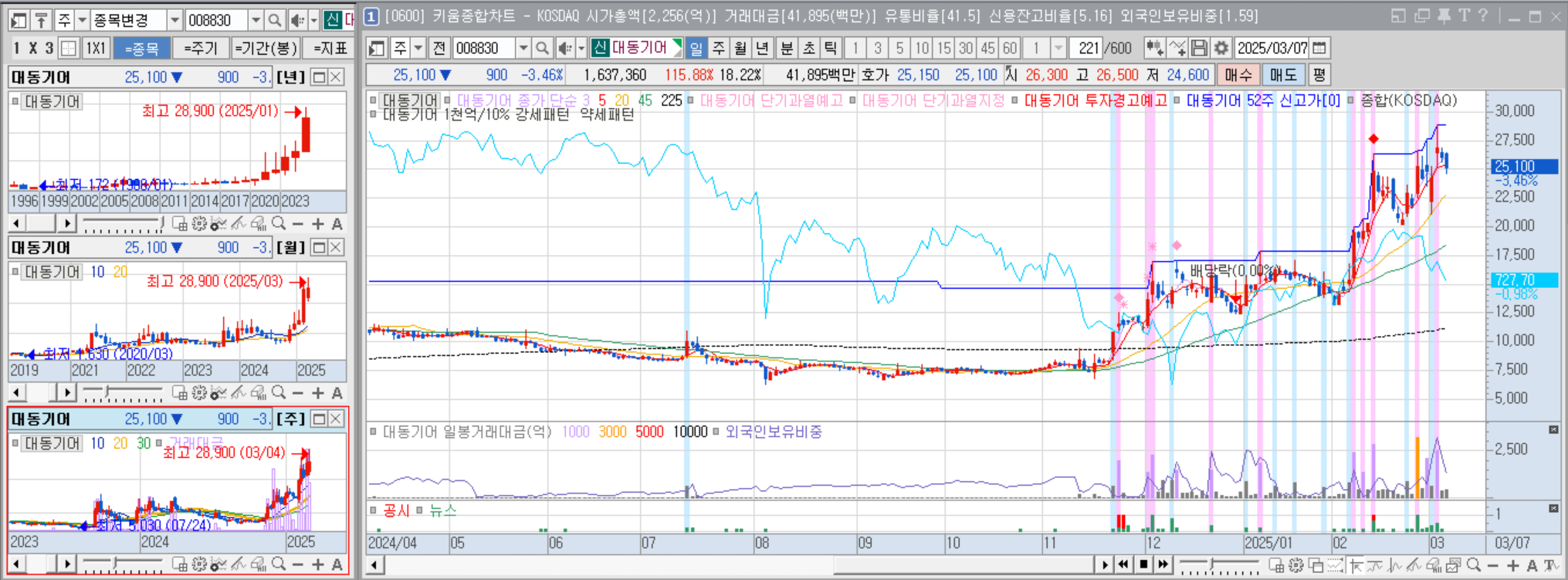Zoom in with plus icon in main chart bottom toolbar

click(1512, 566)
